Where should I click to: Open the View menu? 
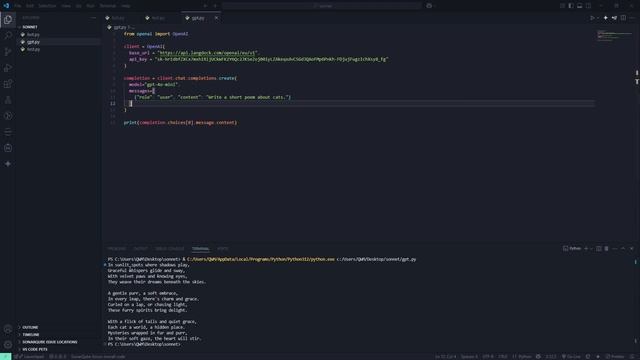pos(66,6)
